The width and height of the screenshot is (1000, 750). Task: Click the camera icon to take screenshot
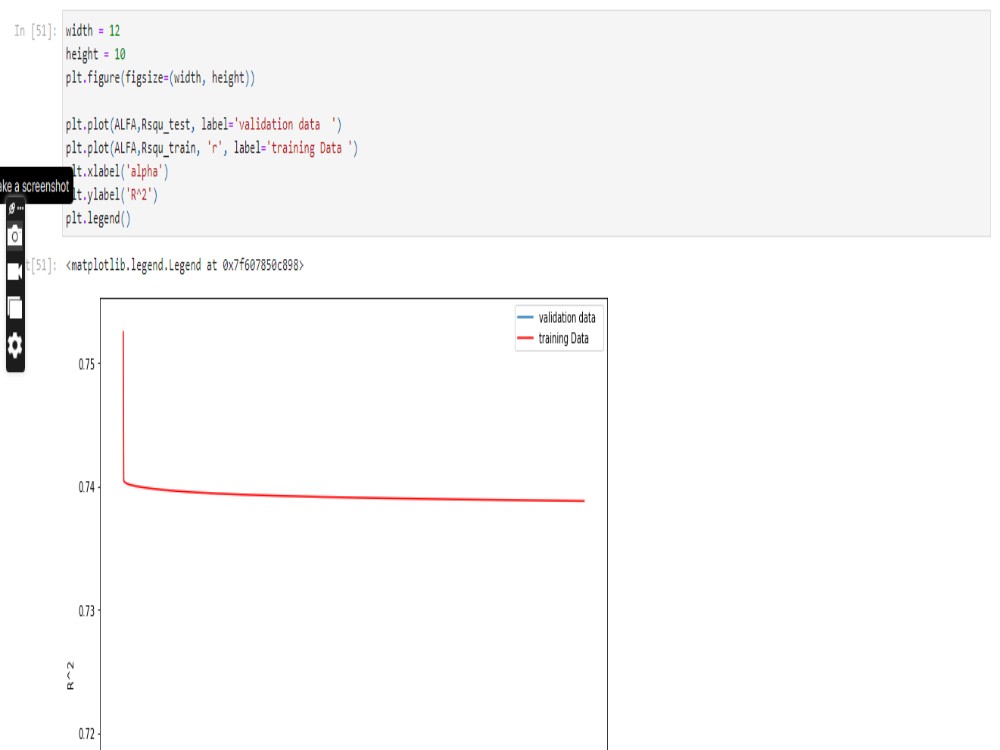[15, 236]
